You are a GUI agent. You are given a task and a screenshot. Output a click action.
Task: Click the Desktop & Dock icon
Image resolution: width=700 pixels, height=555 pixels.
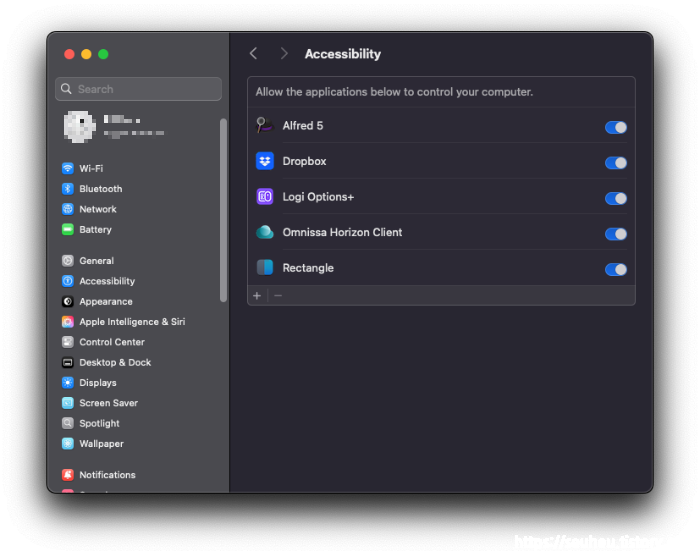coord(67,363)
